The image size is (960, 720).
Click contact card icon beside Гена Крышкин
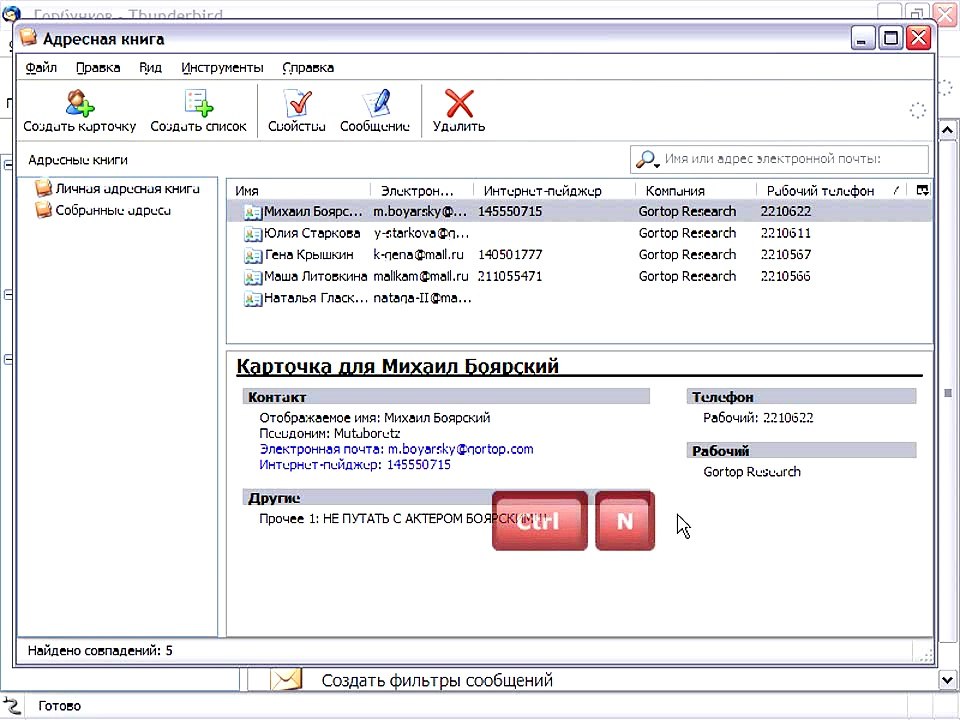pyautogui.click(x=252, y=255)
